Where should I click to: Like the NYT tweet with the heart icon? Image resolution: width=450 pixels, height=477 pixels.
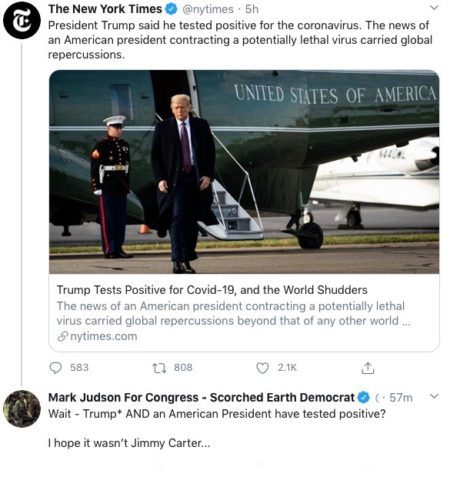click(262, 368)
